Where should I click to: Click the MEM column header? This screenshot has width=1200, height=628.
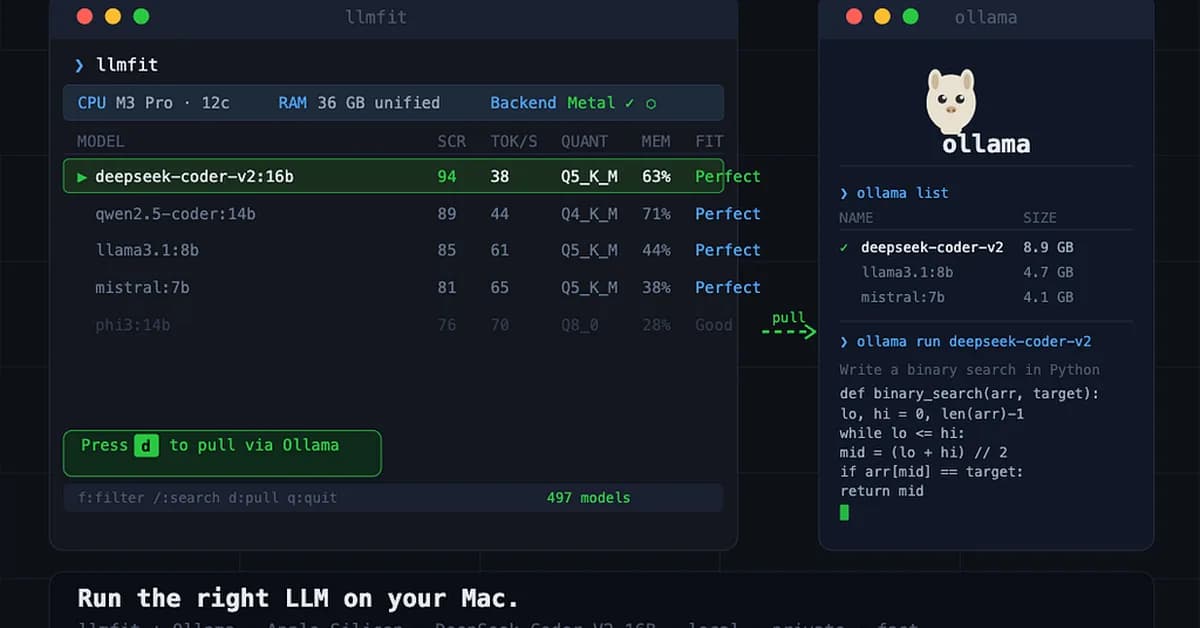pyautogui.click(x=656, y=141)
